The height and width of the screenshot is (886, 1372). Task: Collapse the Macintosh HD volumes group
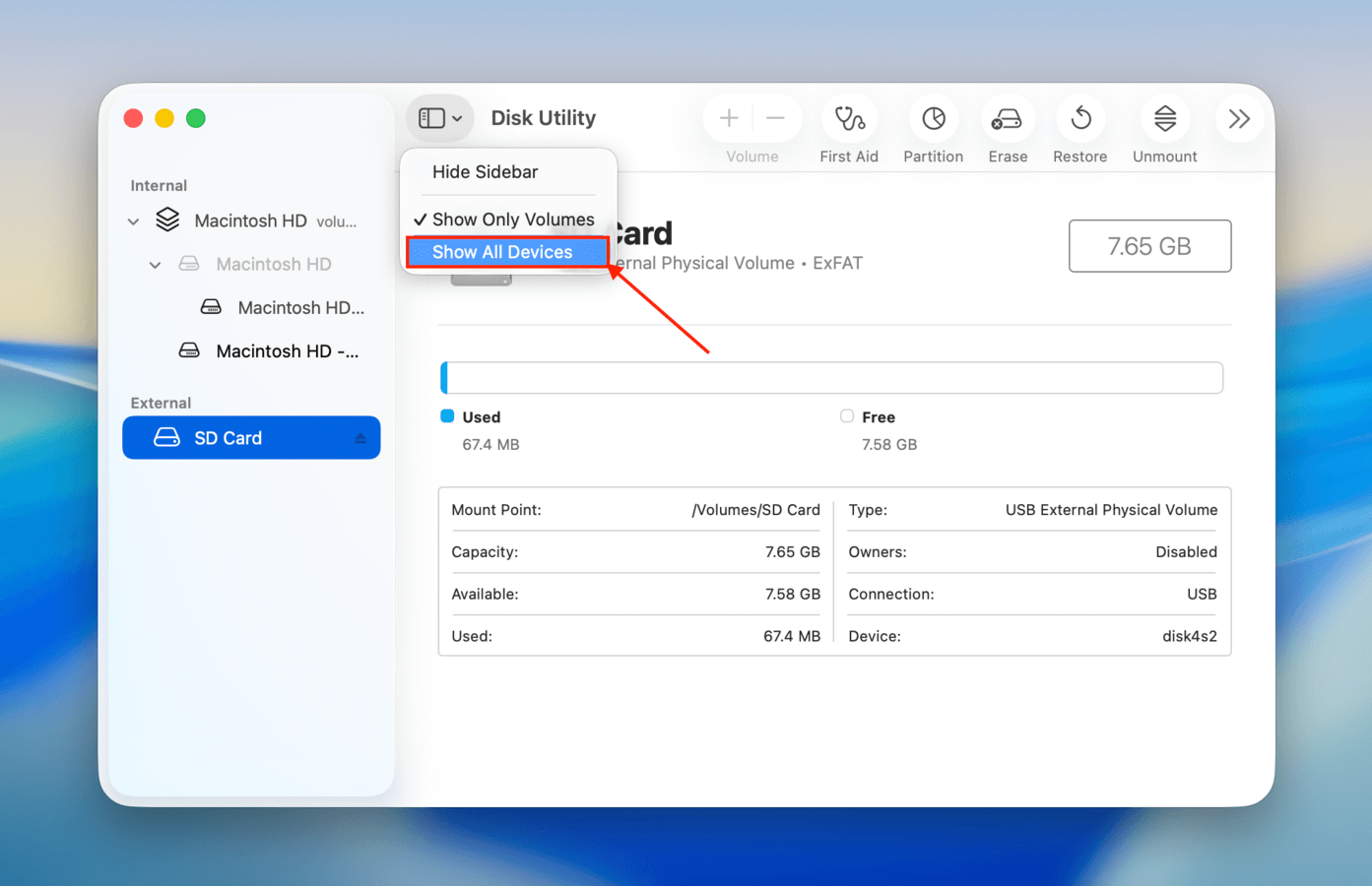pyautogui.click(x=133, y=221)
